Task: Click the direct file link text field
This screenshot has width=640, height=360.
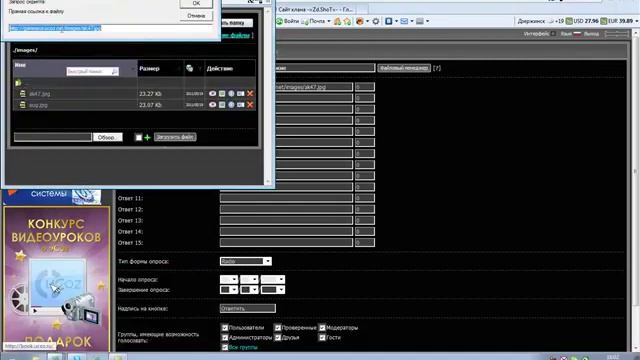Action: coord(110,28)
